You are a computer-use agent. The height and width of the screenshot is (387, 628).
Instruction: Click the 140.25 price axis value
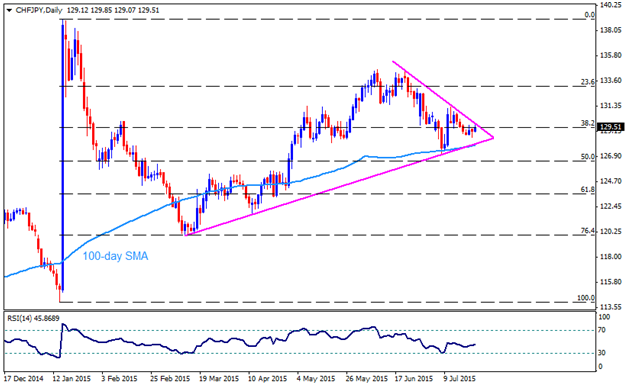(x=611, y=5)
